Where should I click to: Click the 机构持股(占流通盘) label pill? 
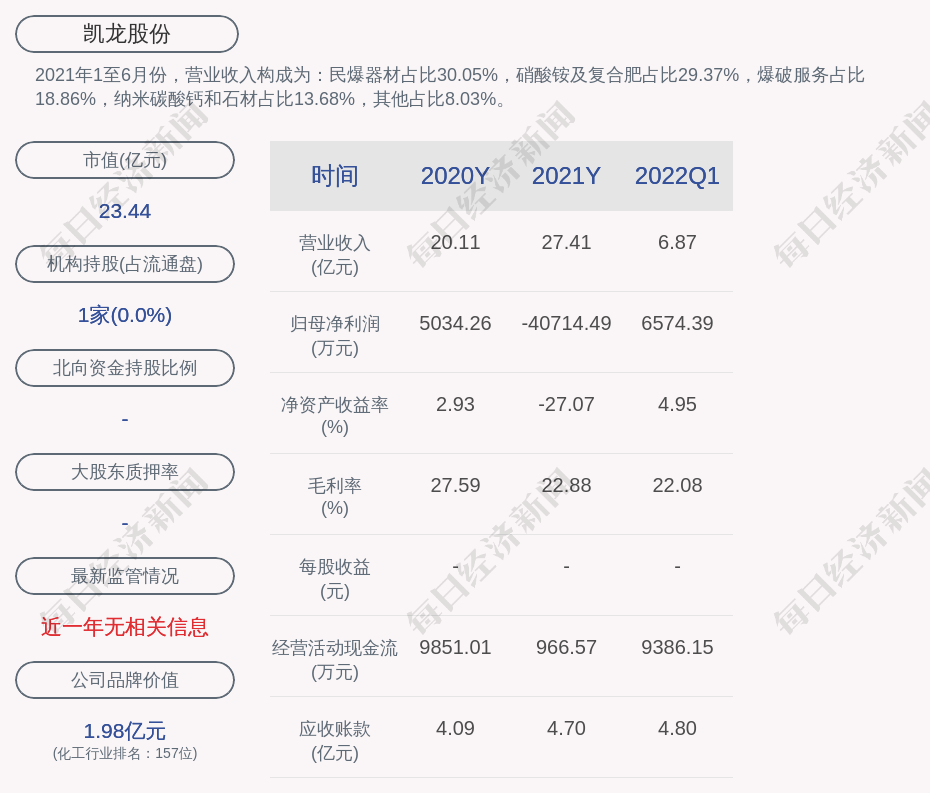125,264
